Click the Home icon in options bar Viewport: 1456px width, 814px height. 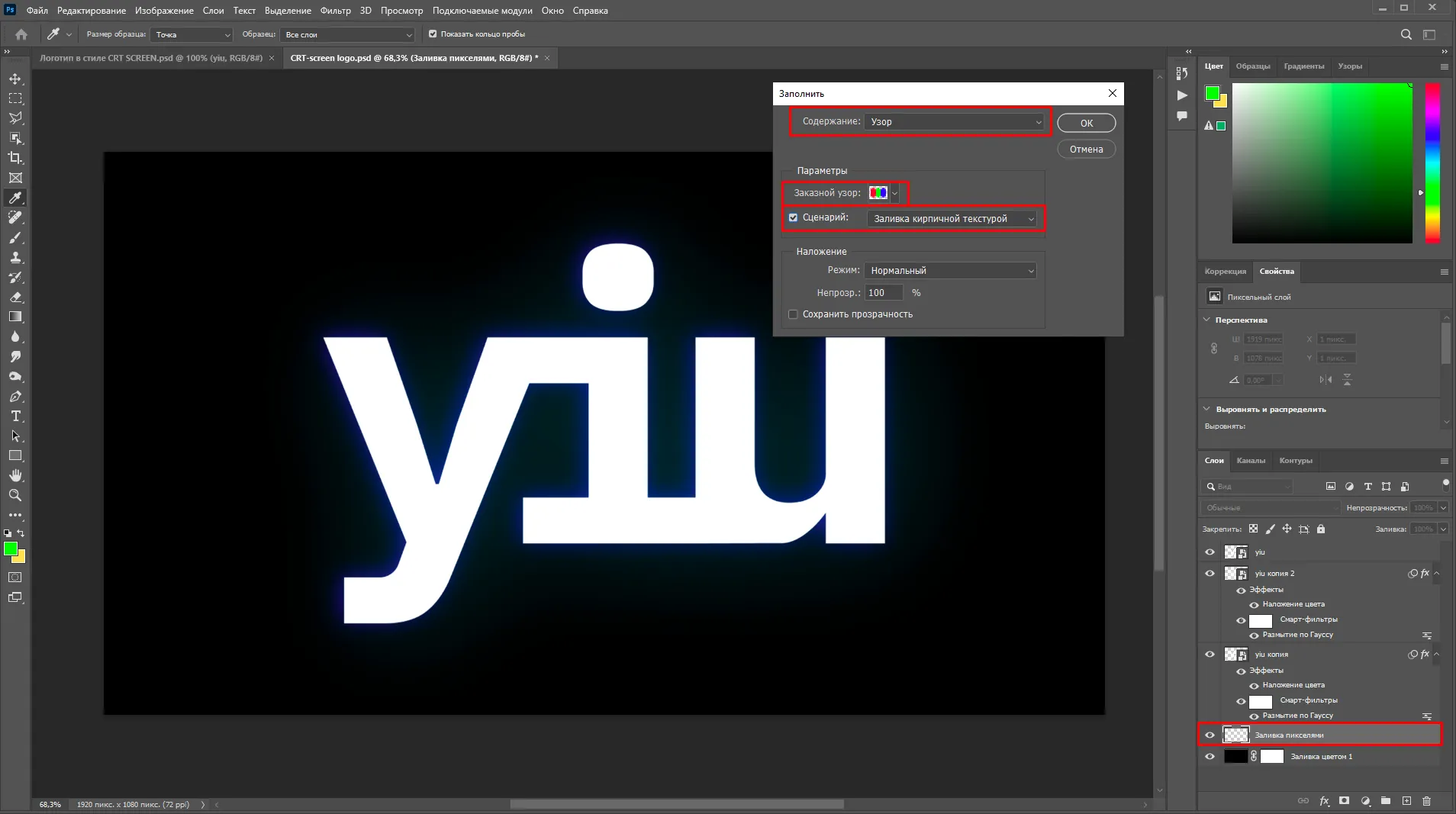tap(21, 34)
